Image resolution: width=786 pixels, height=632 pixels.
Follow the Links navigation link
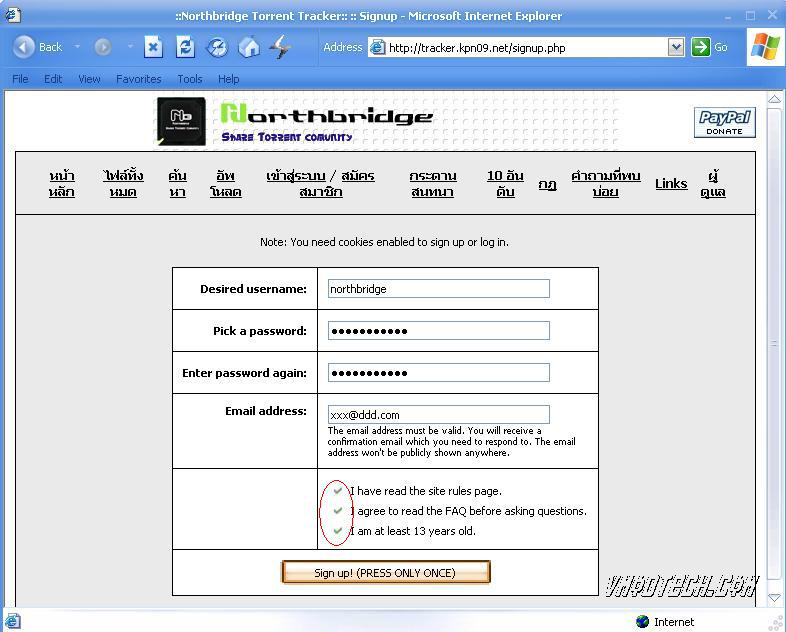click(671, 183)
